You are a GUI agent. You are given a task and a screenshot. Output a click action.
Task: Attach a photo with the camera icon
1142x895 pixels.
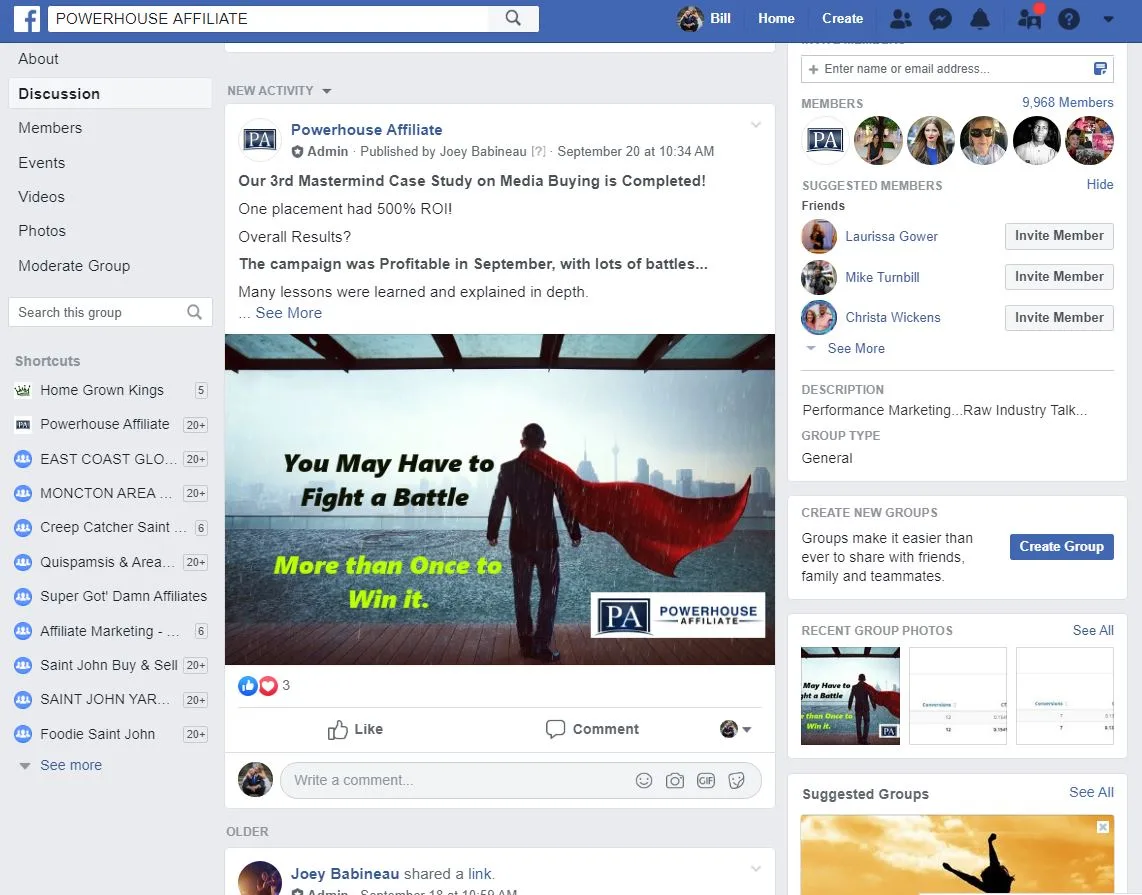[x=675, y=781]
